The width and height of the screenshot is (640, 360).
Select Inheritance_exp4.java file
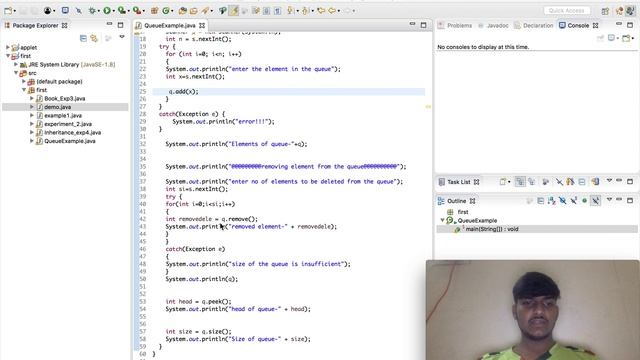[72, 133]
